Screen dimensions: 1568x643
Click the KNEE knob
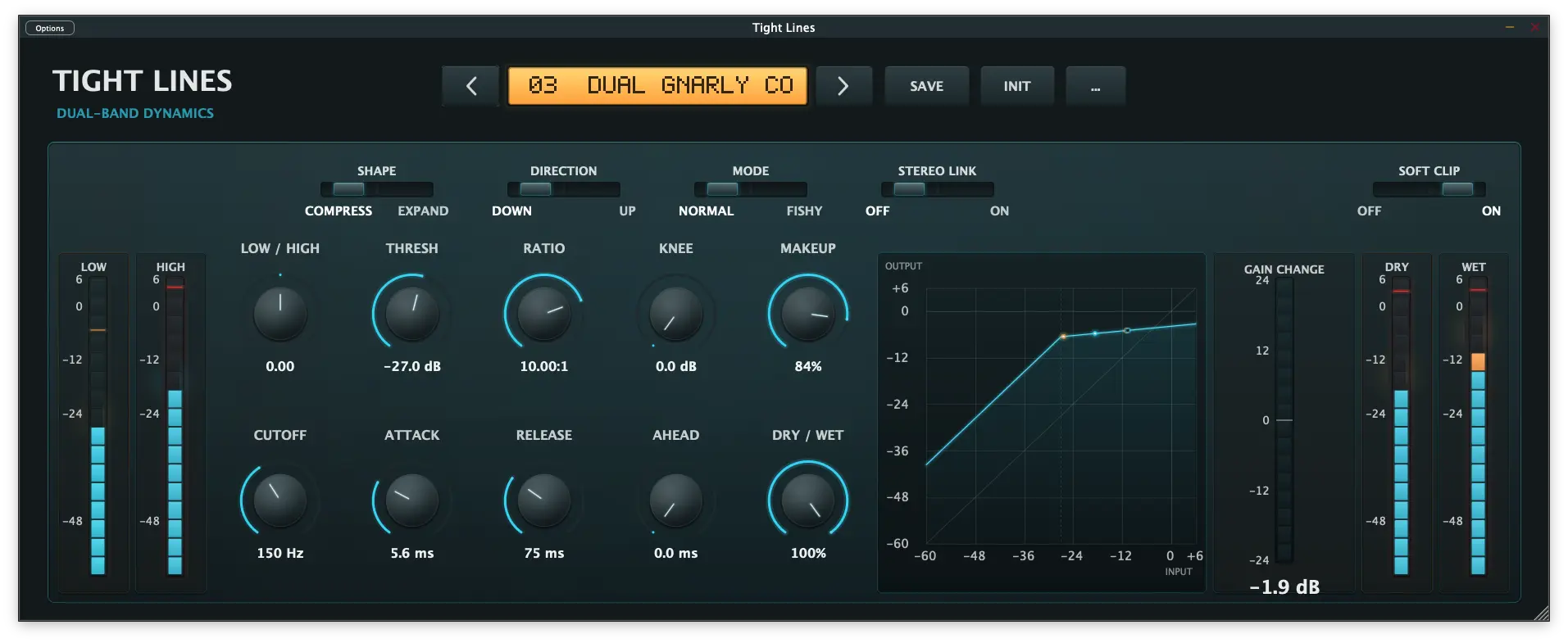(x=676, y=314)
